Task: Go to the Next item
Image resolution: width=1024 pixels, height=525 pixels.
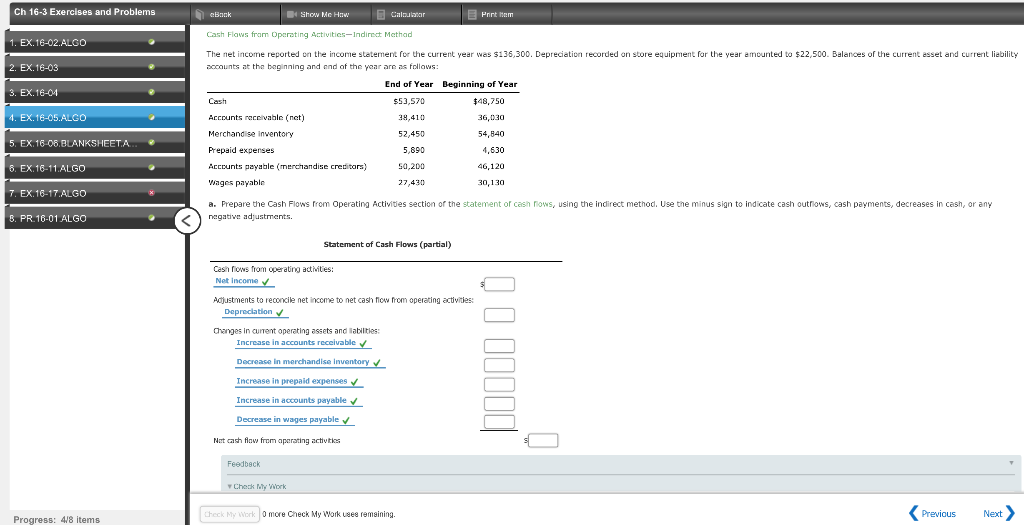Action: (x=999, y=514)
